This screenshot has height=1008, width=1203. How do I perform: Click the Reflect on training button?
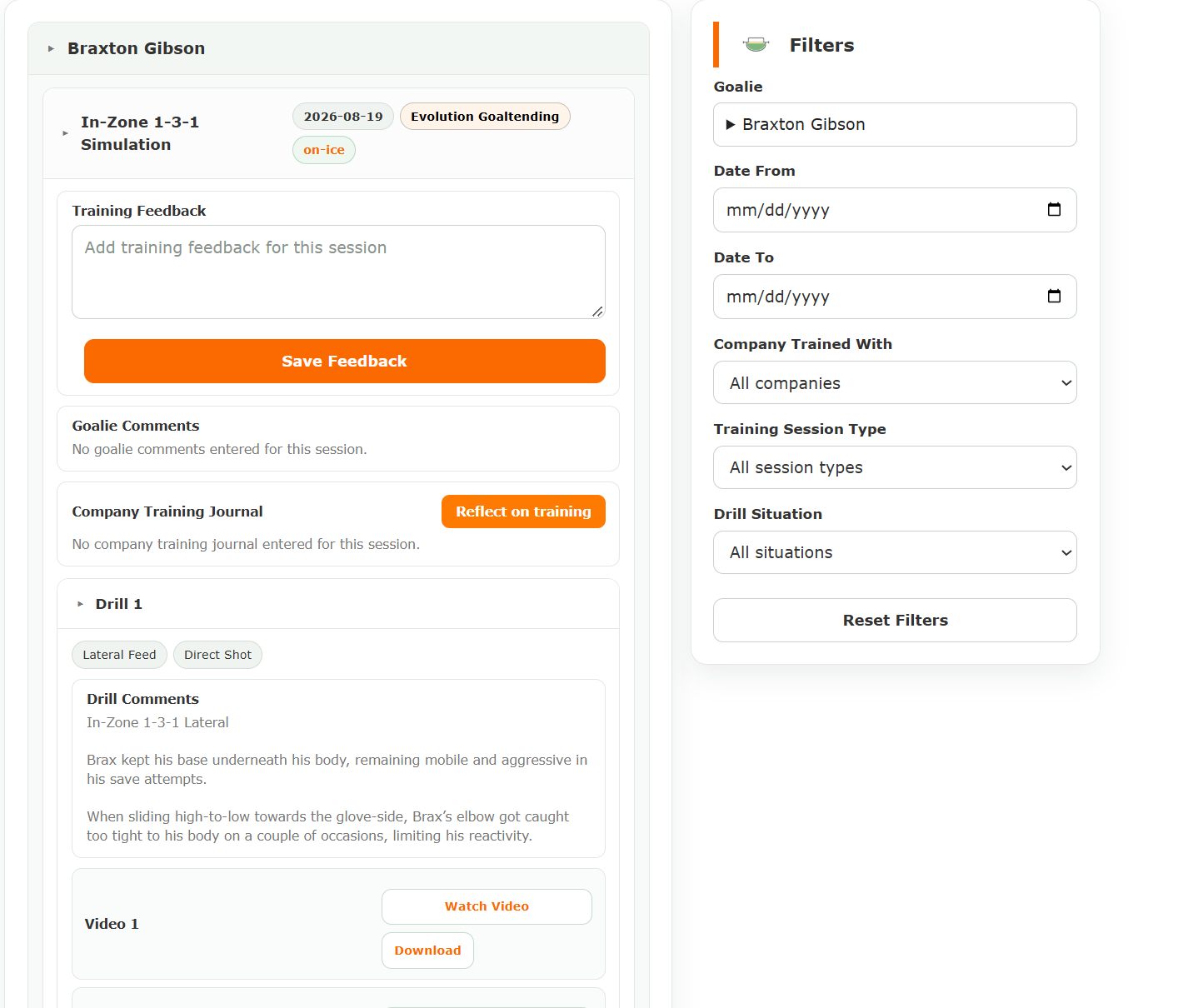click(523, 511)
